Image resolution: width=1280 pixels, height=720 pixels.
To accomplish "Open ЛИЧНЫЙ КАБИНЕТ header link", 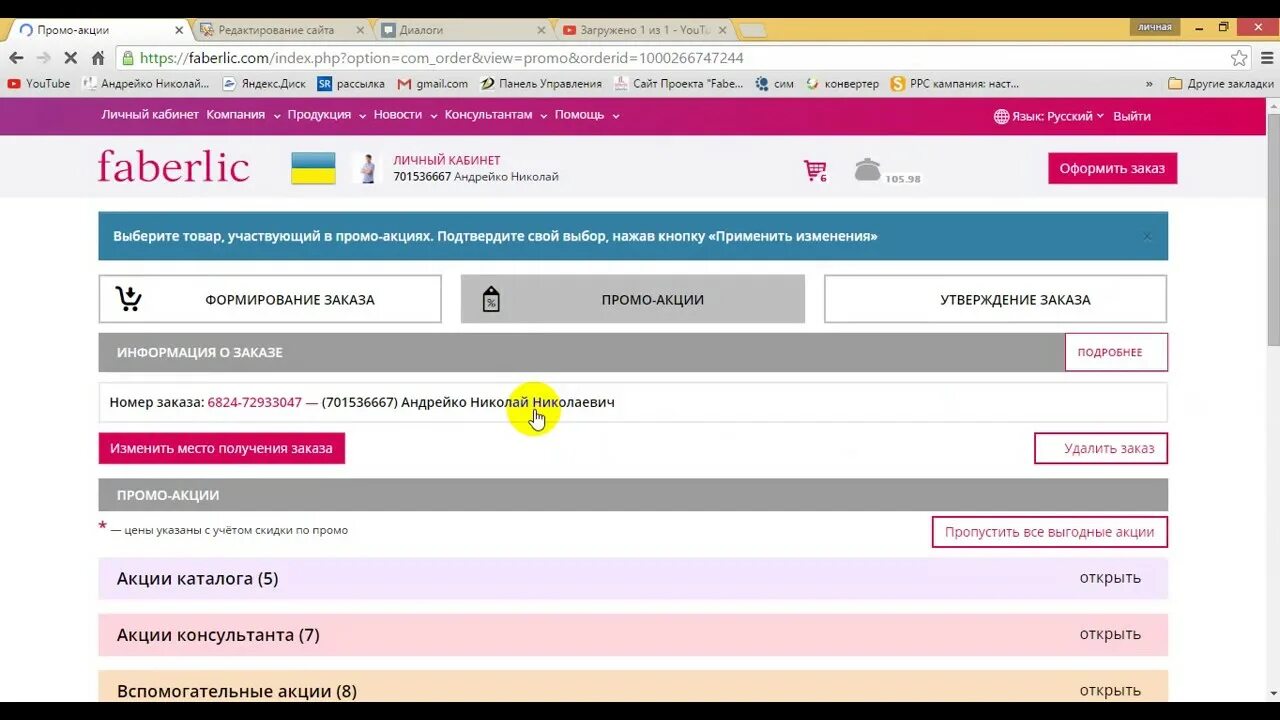I will click(446, 160).
